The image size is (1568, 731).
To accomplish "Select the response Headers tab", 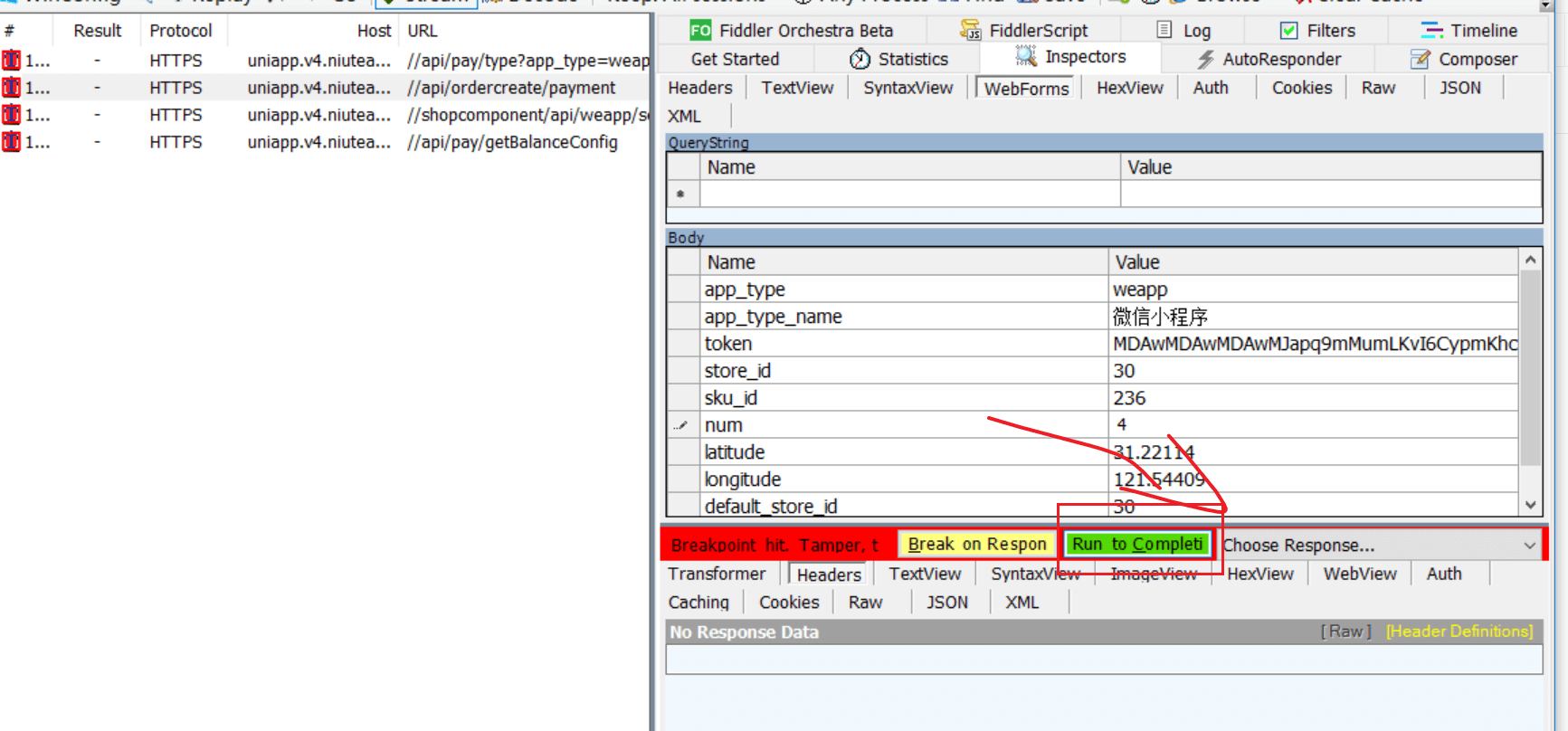I will 829,574.
